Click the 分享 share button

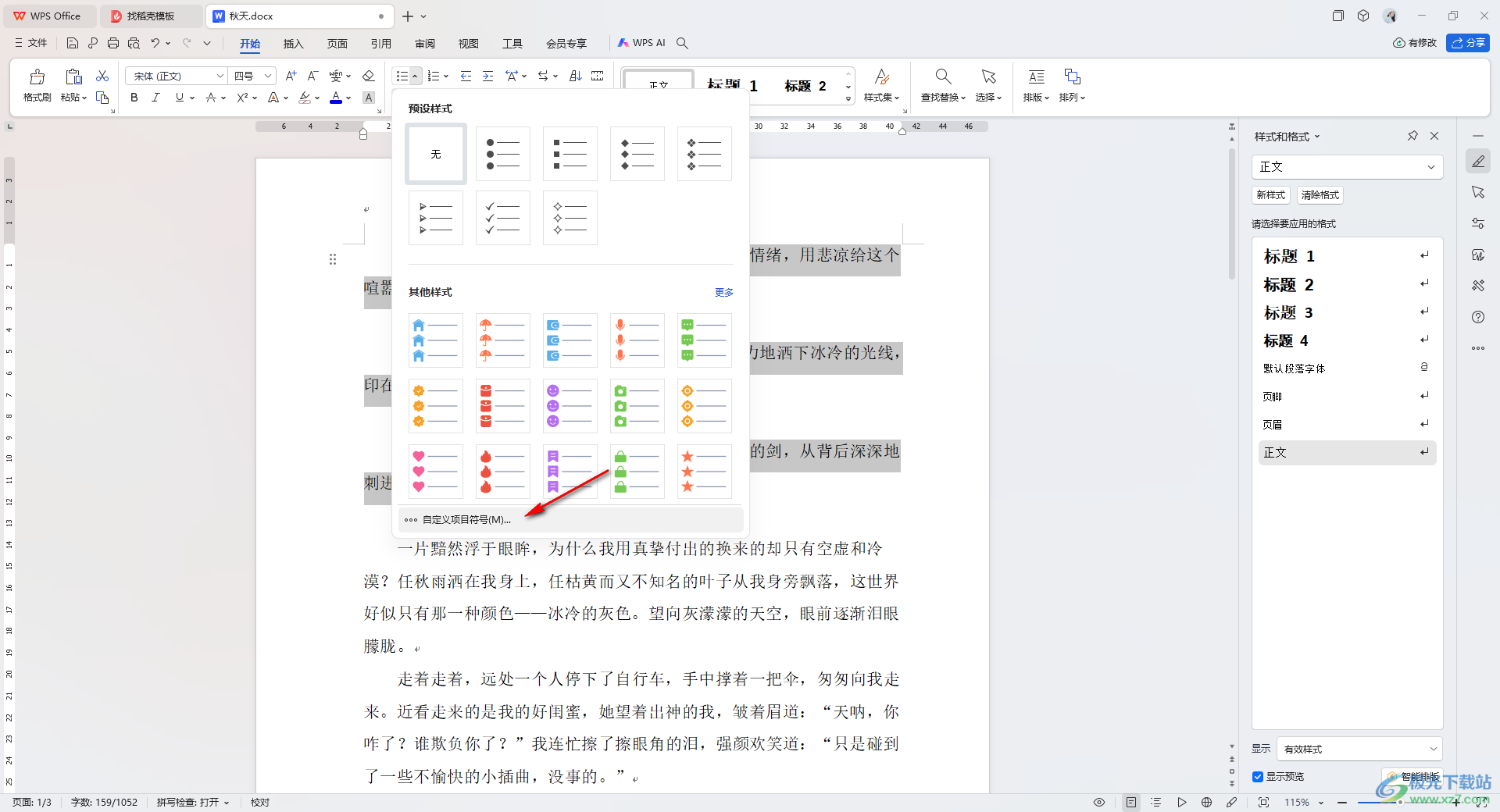tap(1468, 43)
